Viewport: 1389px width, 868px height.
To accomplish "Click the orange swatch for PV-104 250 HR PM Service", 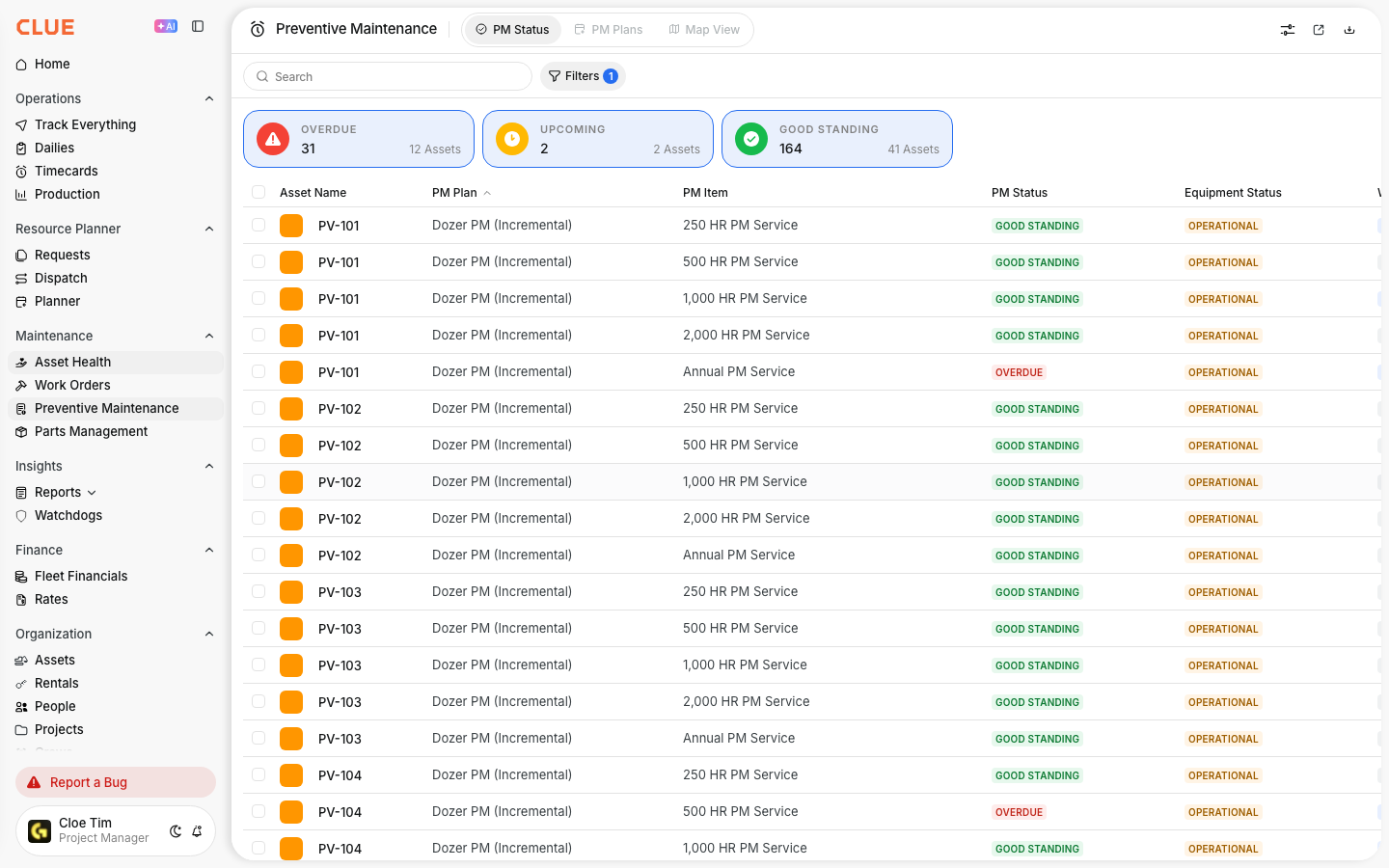I will click(x=291, y=775).
